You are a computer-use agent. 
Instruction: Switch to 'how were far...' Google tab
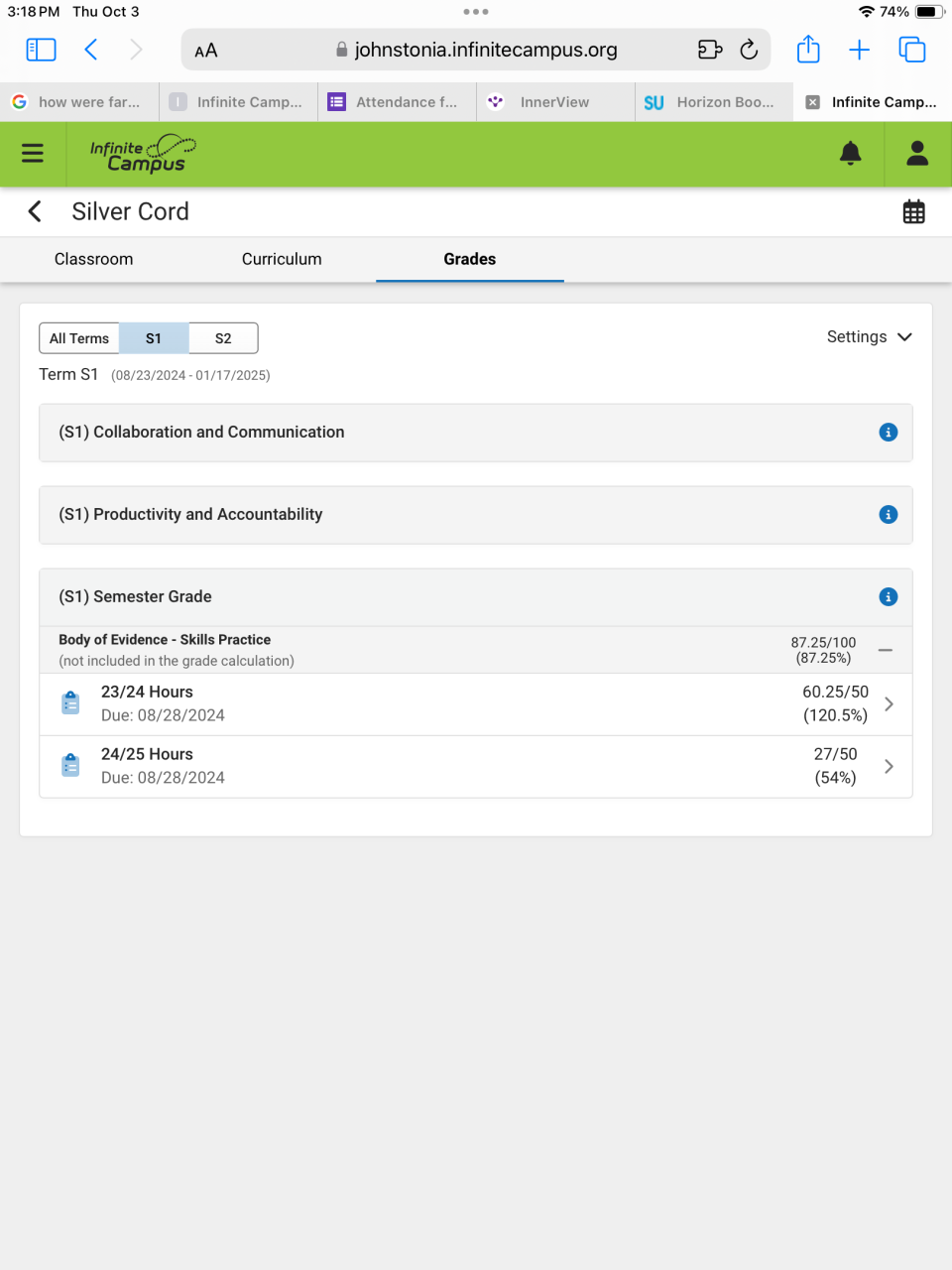tap(79, 102)
